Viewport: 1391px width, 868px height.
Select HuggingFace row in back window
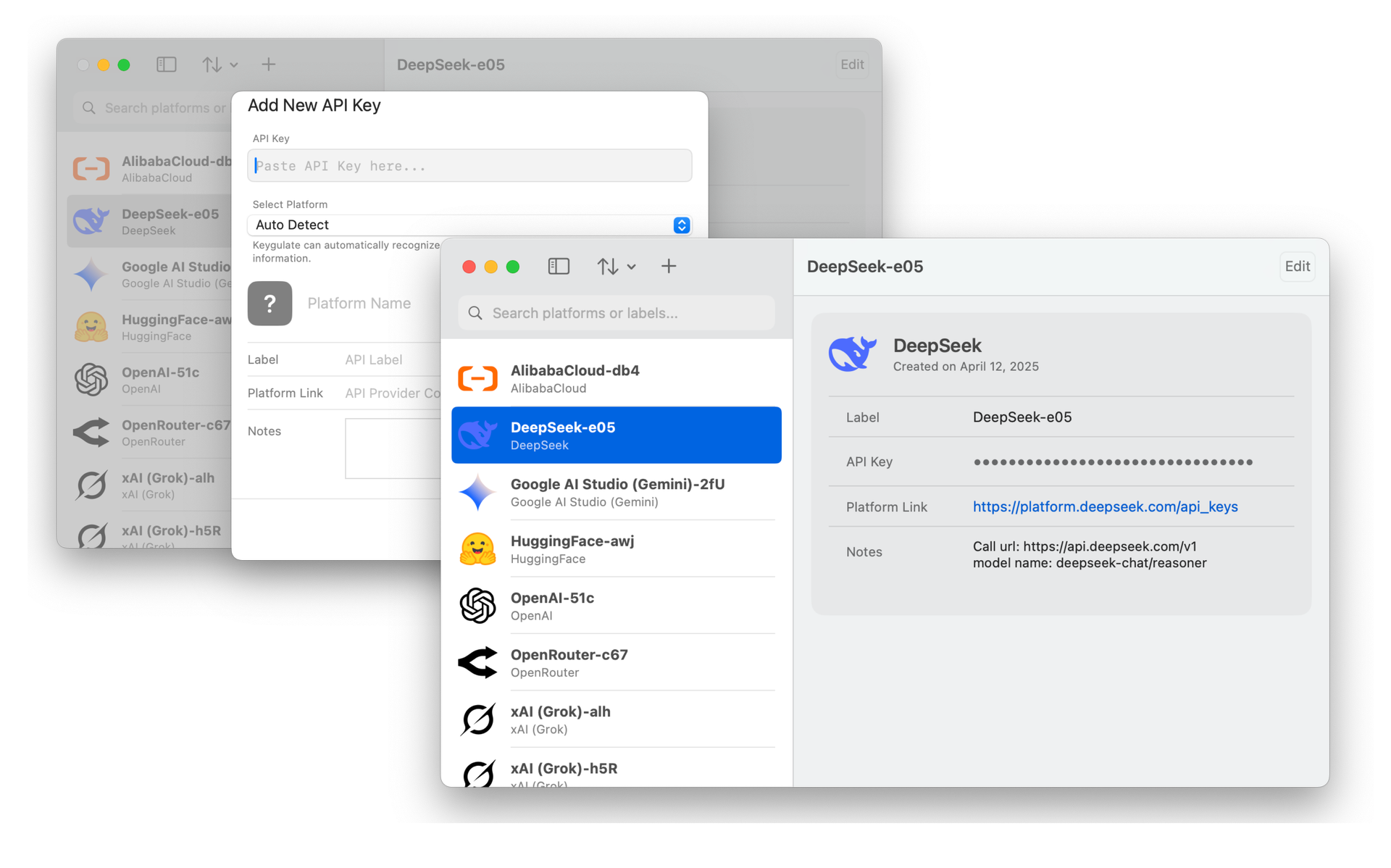150,327
